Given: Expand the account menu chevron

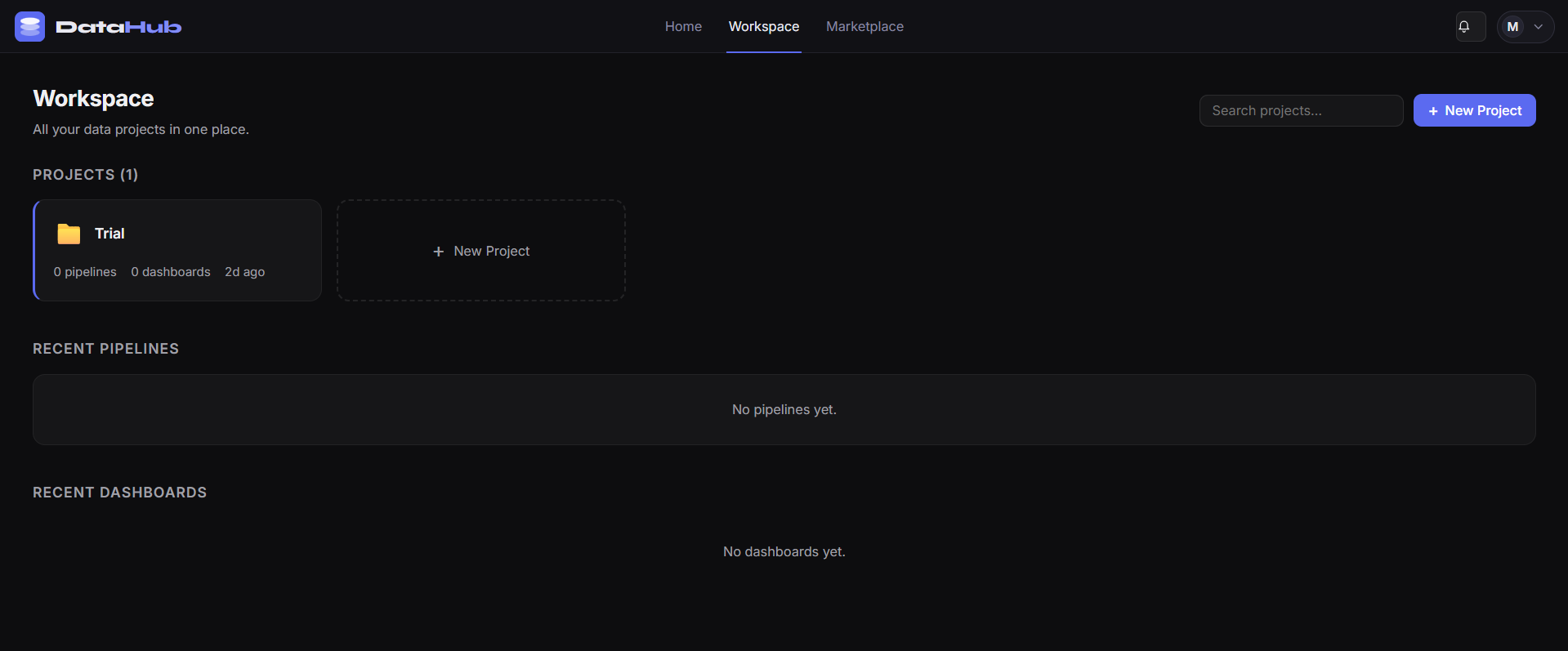Looking at the screenshot, I should coord(1539,27).
